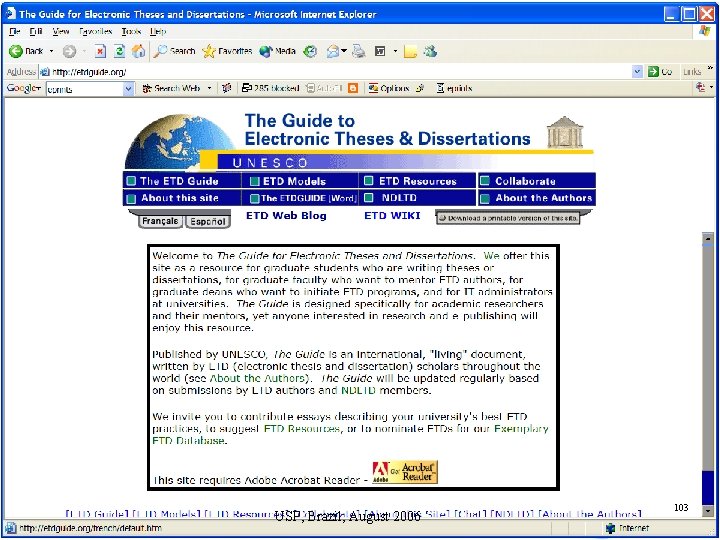Open About the Authors navigation tab
Image resolution: width=720 pixels, height=540 pixels.
pos(537,198)
